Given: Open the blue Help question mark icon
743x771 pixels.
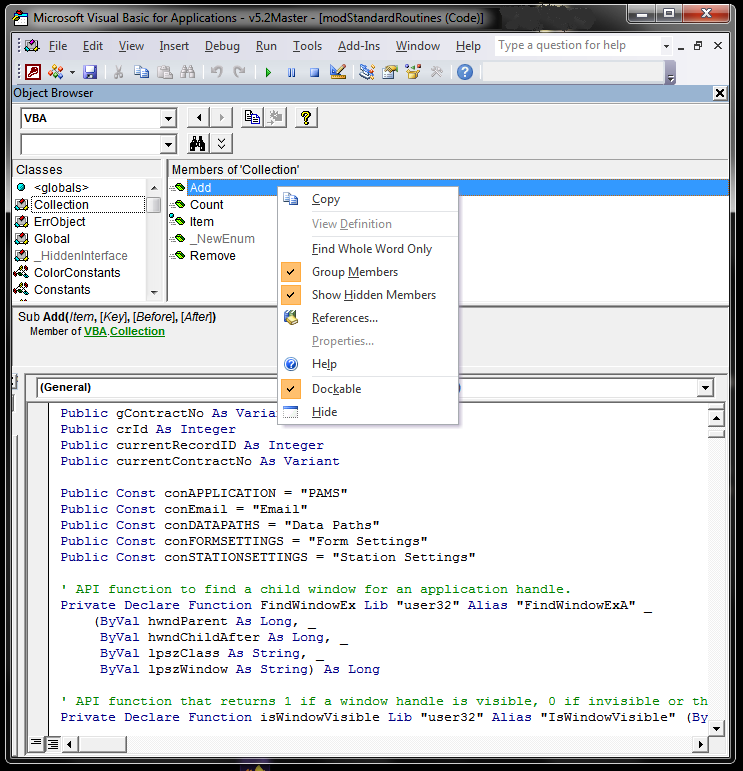Looking at the screenshot, I should 465,72.
